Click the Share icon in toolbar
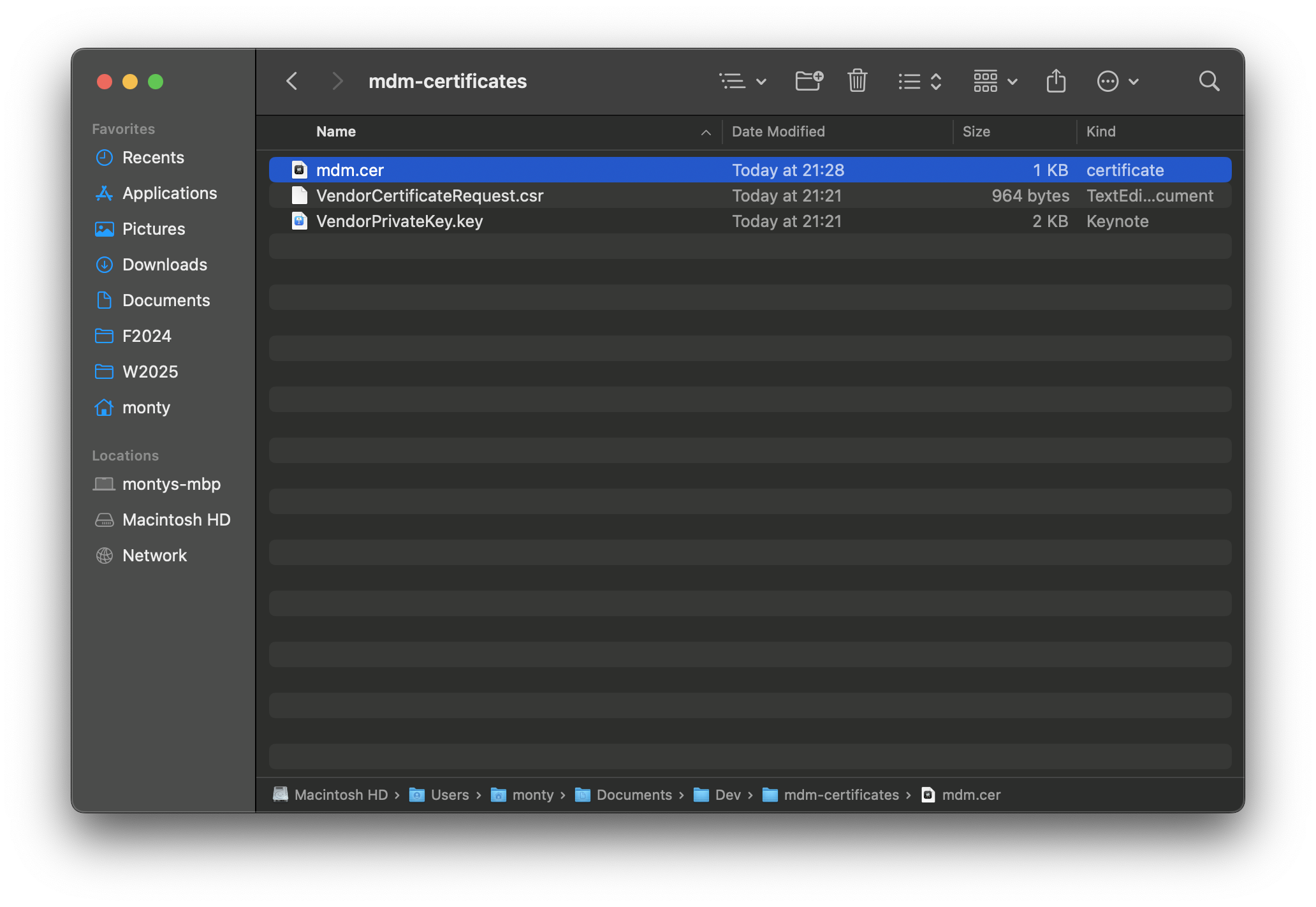 [x=1056, y=81]
